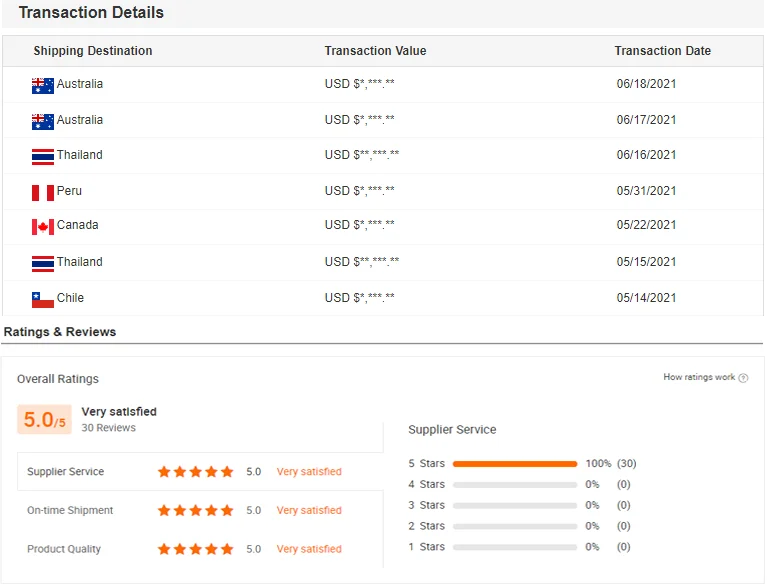Image resolution: width=767 pixels, height=585 pixels.
Task: Click the Product Quality star rating
Action: (195, 549)
